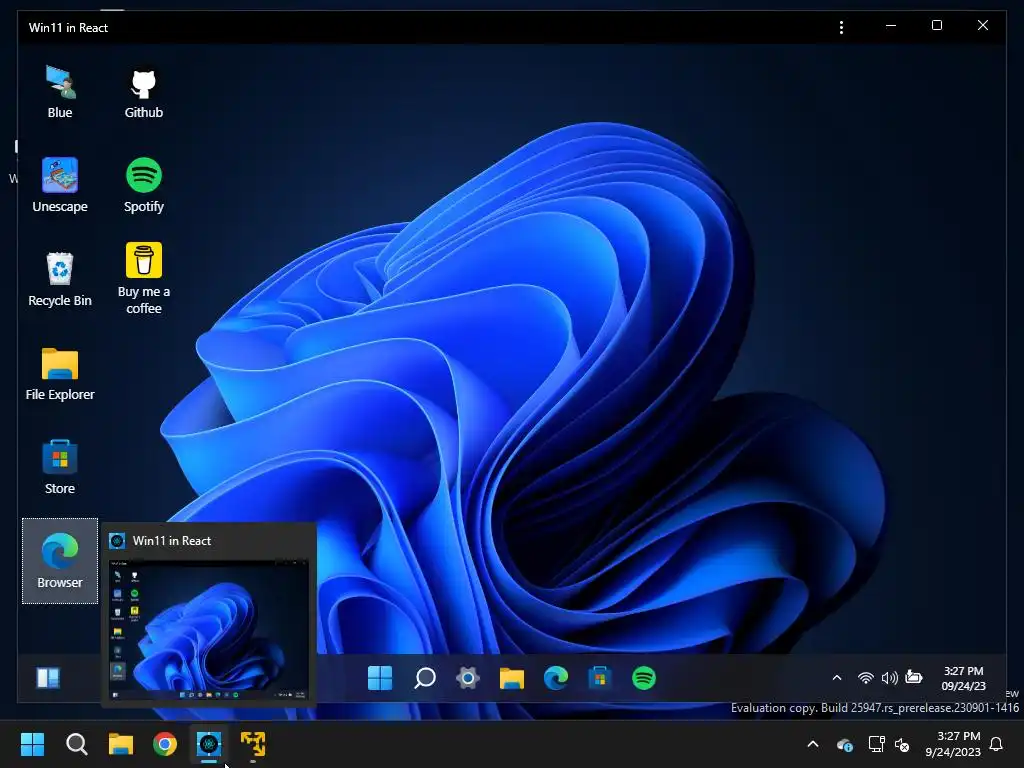1024x768 pixels.
Task: Click the host tray muted volume icon
Action: pos(902,744)
